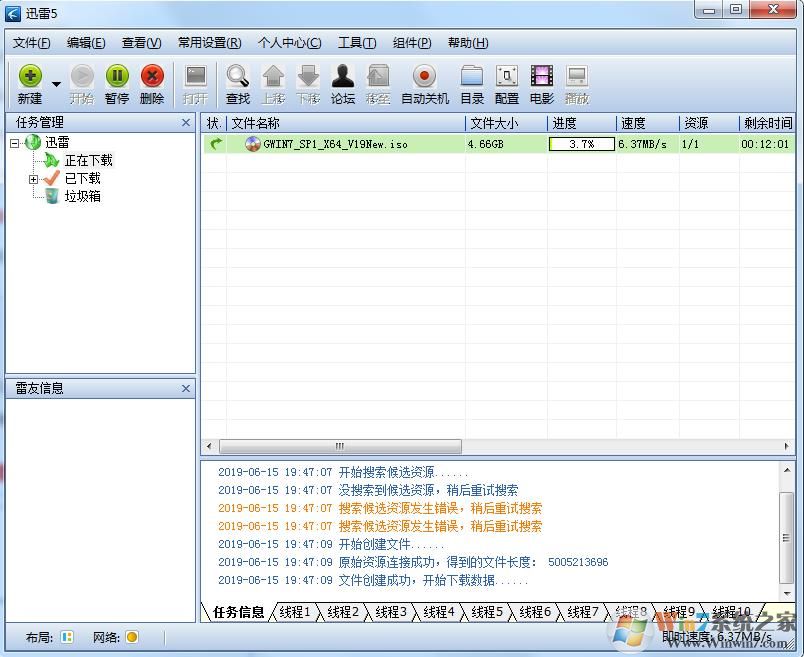Click the 上移 move up icon
The height and width of the screenshot is (657, 804).
click(273, 84)
